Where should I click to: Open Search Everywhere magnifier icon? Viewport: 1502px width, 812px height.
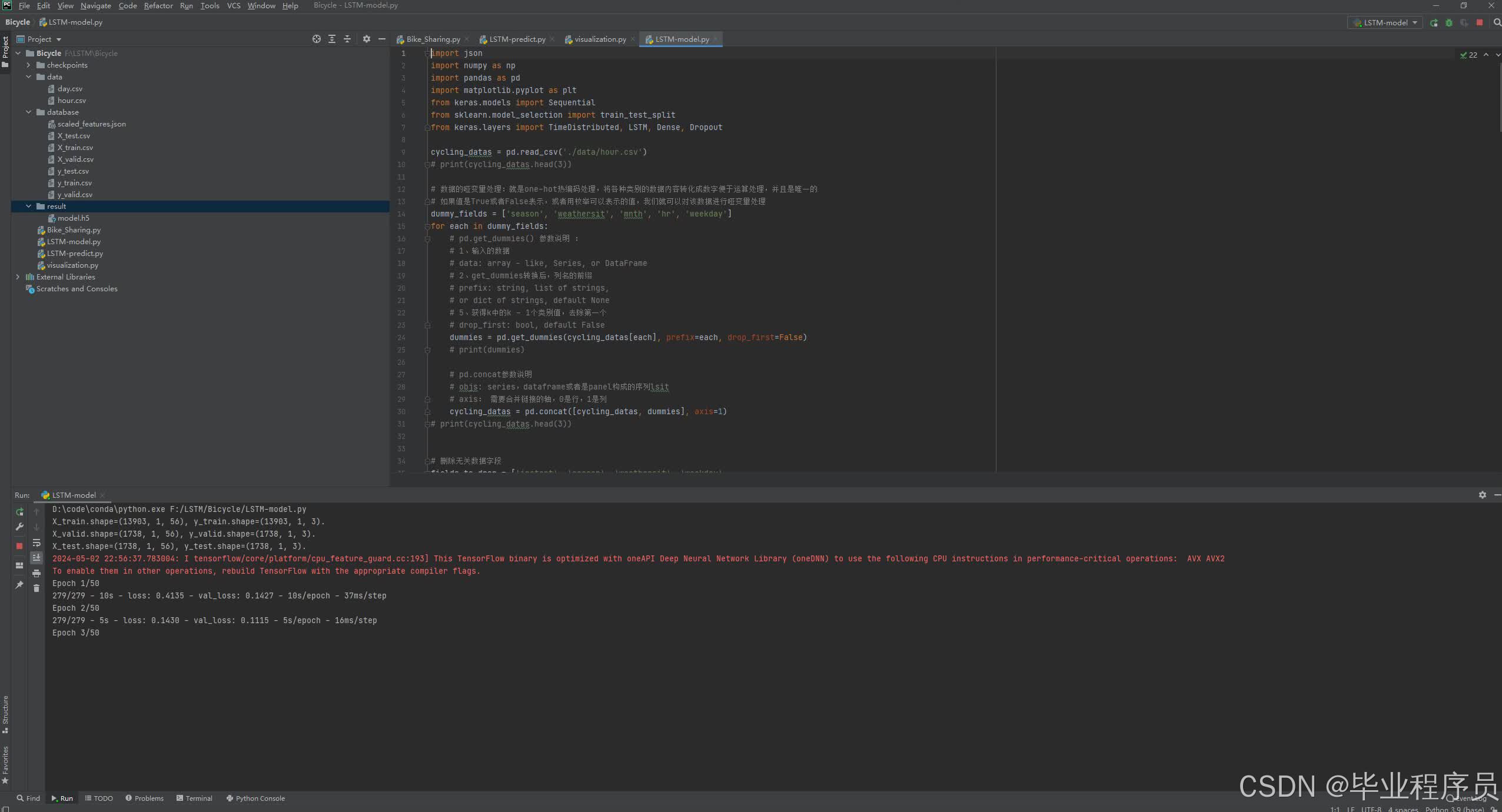point(1497,22)
